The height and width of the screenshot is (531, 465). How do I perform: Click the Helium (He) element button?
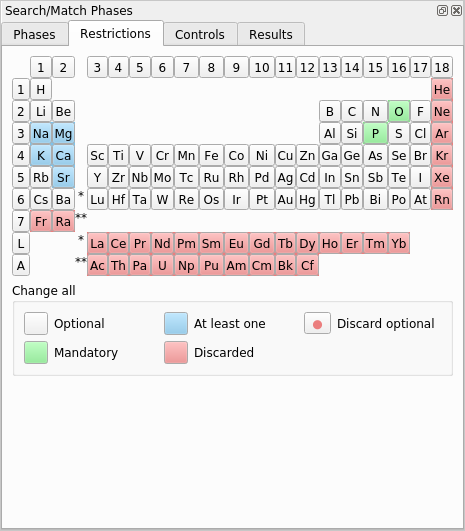point(442,89)
